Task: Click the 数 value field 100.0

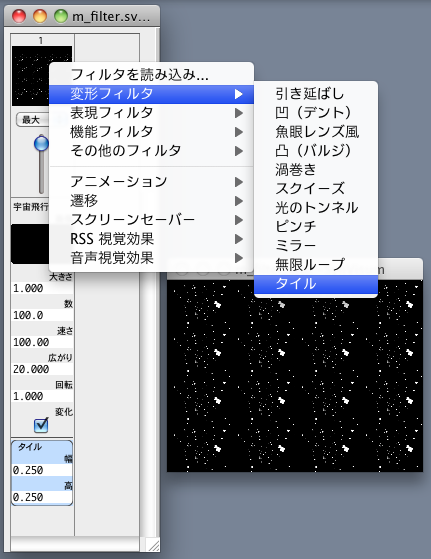Action: tap(42, 315)
